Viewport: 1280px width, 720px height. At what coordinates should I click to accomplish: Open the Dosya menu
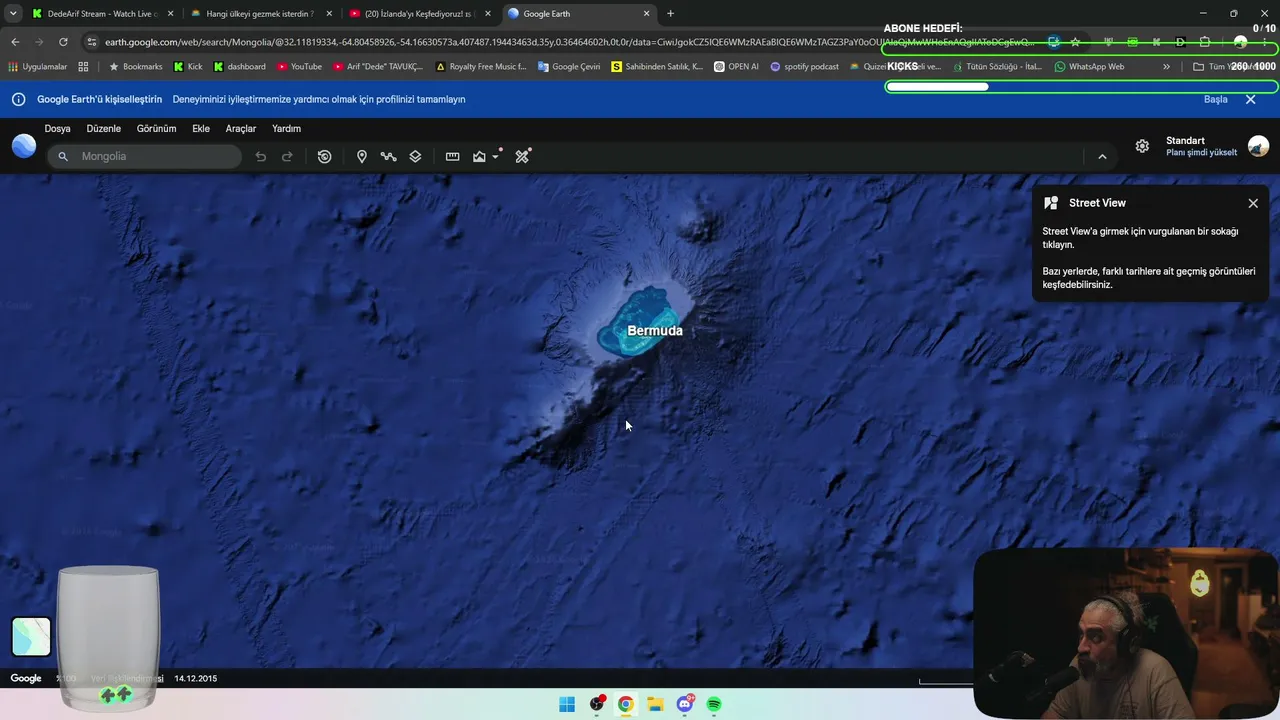click(58, 129)
